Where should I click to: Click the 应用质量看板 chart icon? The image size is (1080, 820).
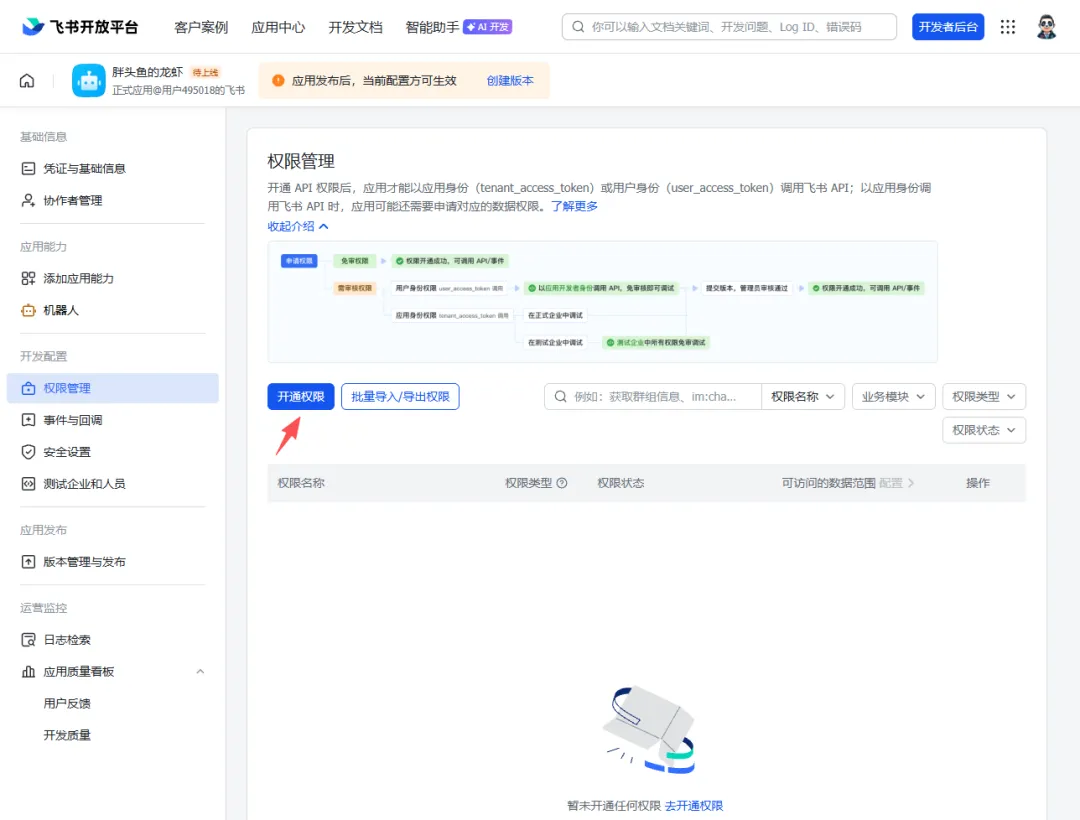click(28, 671)
